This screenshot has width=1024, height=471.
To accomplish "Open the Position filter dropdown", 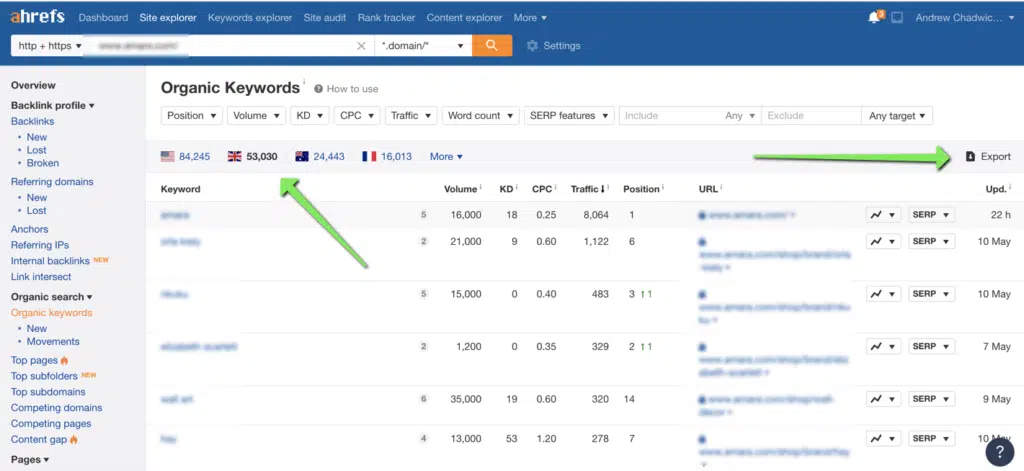I will pyautogui.click(x=191, y=116).
